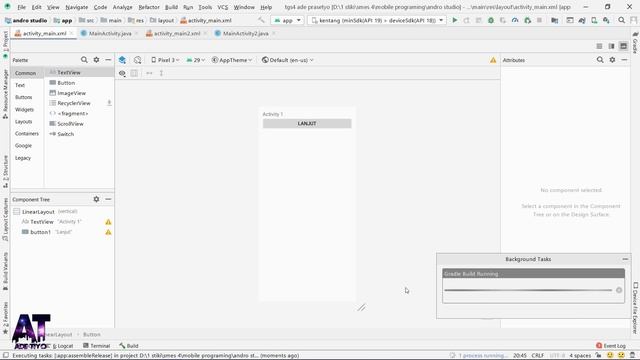Click the layout warning triangle icon
This screenshot has width=640, height=360.
click(493, 60)
